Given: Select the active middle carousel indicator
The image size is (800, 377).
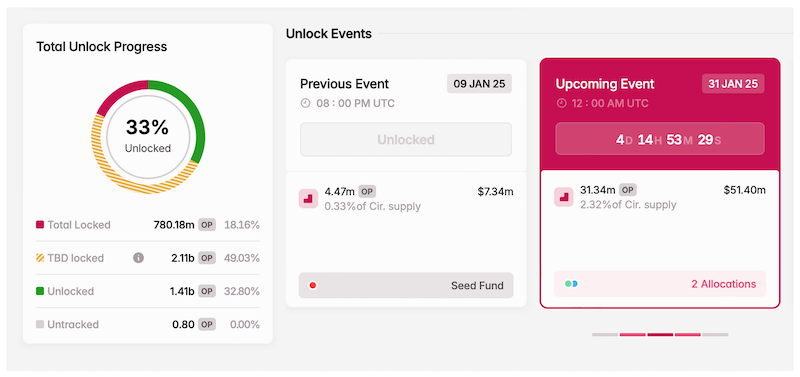Looking at the screenshot, I should pos(660,335).
